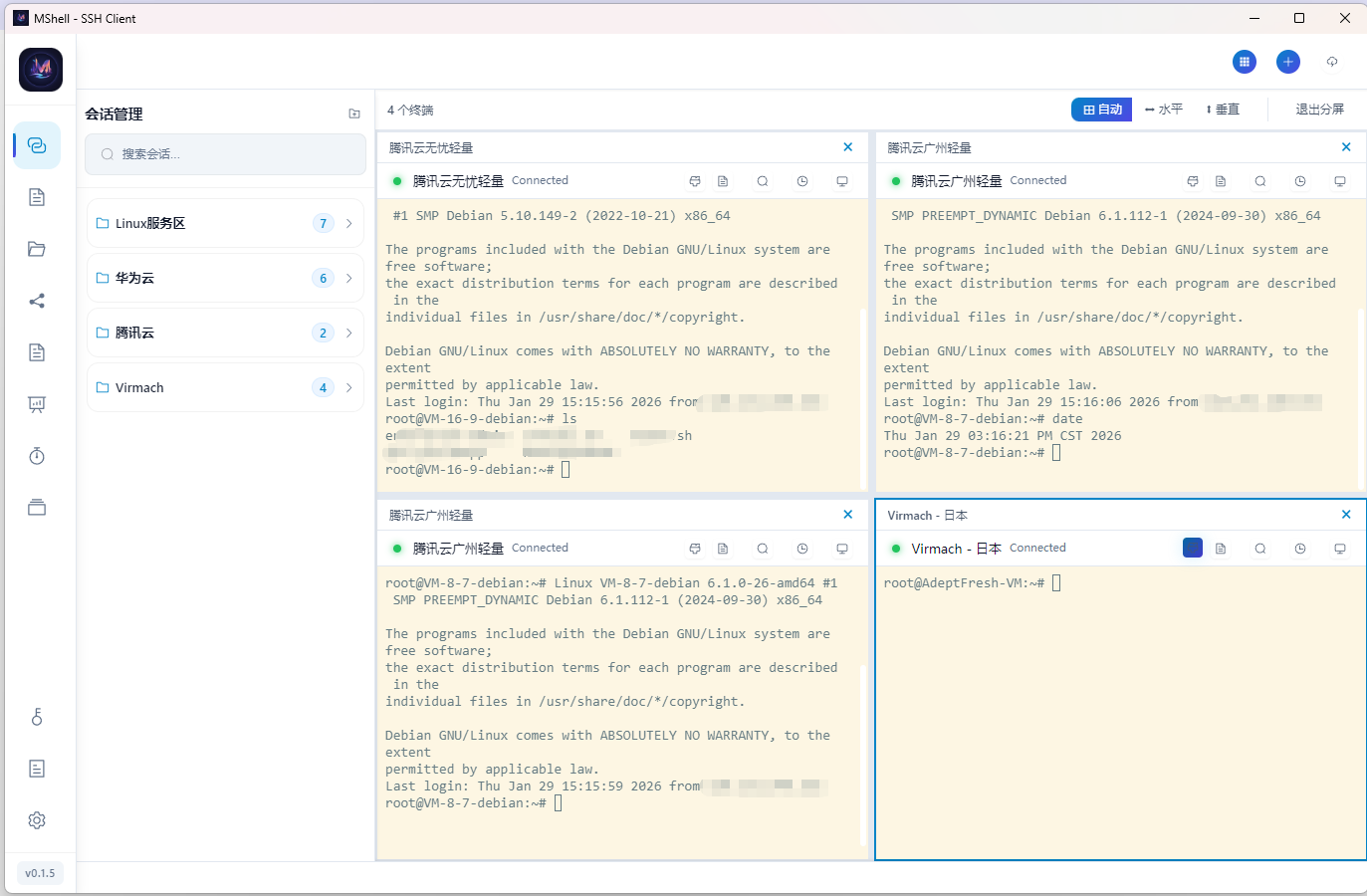The height and width of the screenshot is (896, 1367).
Task: Open the folder icon in the left sidebar
Action: 37,249
